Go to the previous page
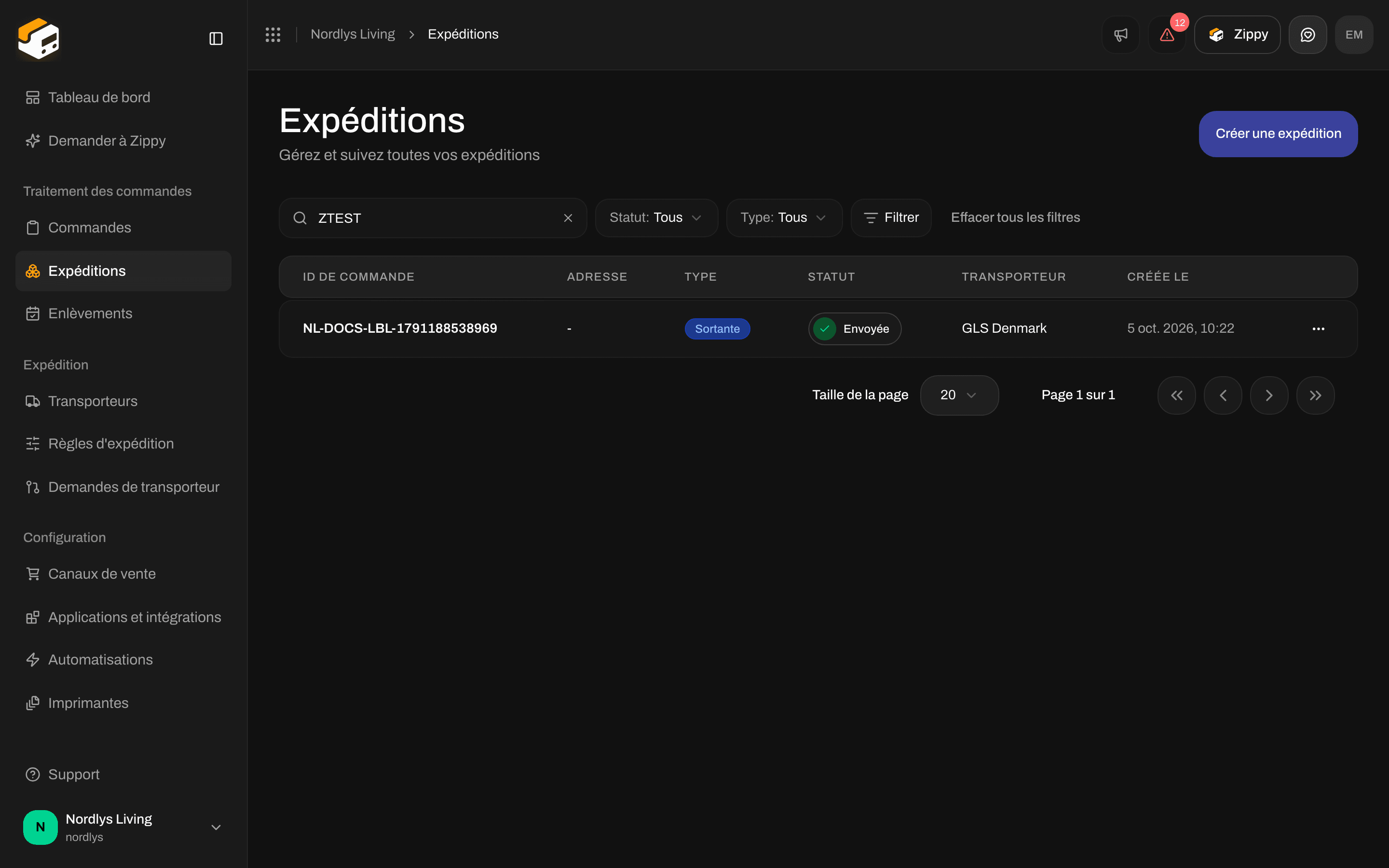The height and width of the screenshot is (868, 1389). click(1223, 395)
